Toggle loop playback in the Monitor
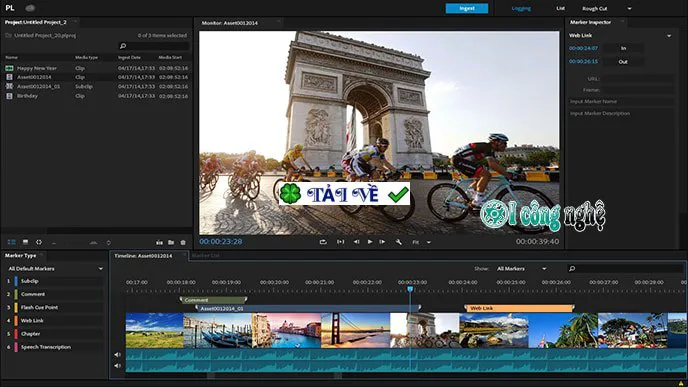 coord(323,242)
